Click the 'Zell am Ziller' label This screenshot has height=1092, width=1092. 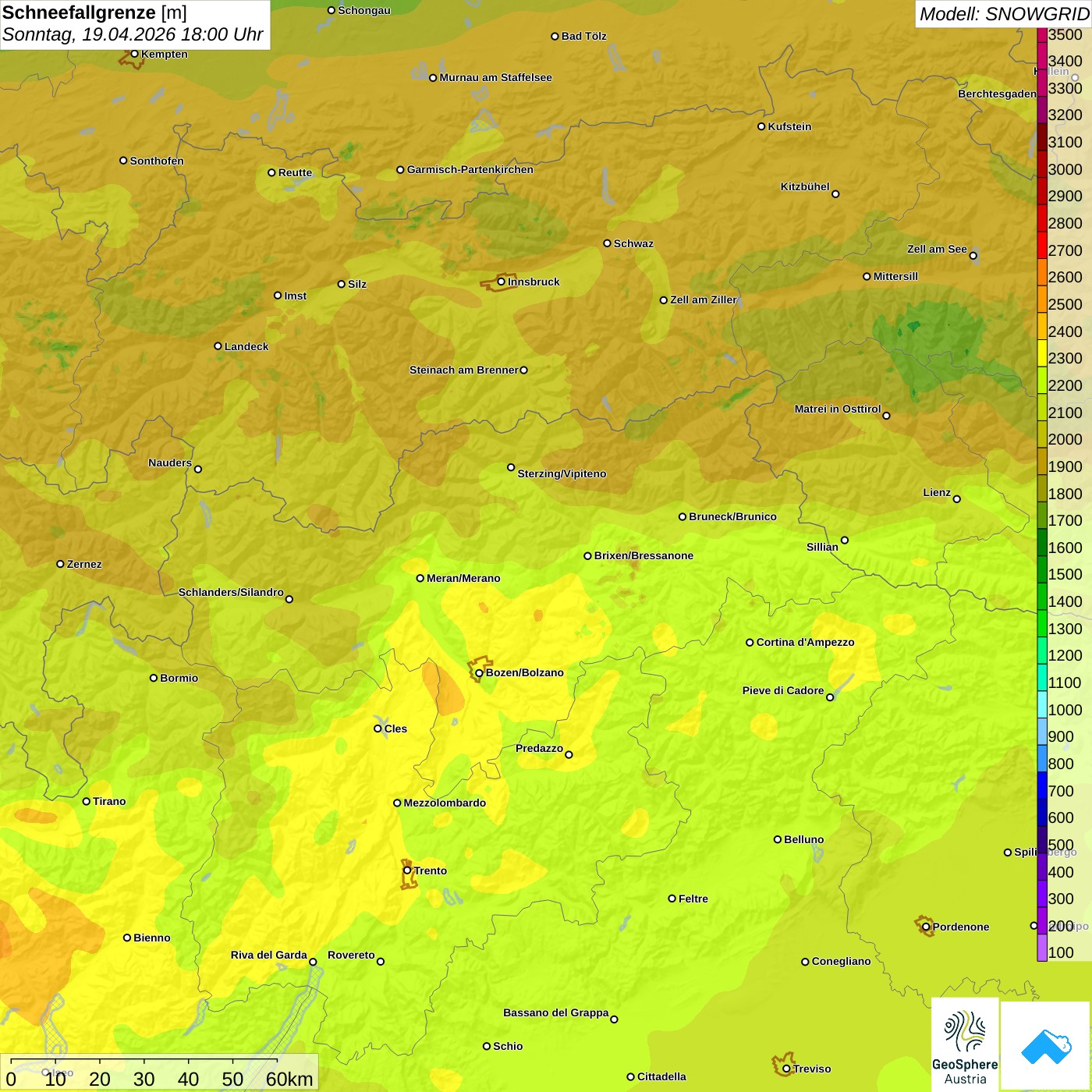pos(704,300)
